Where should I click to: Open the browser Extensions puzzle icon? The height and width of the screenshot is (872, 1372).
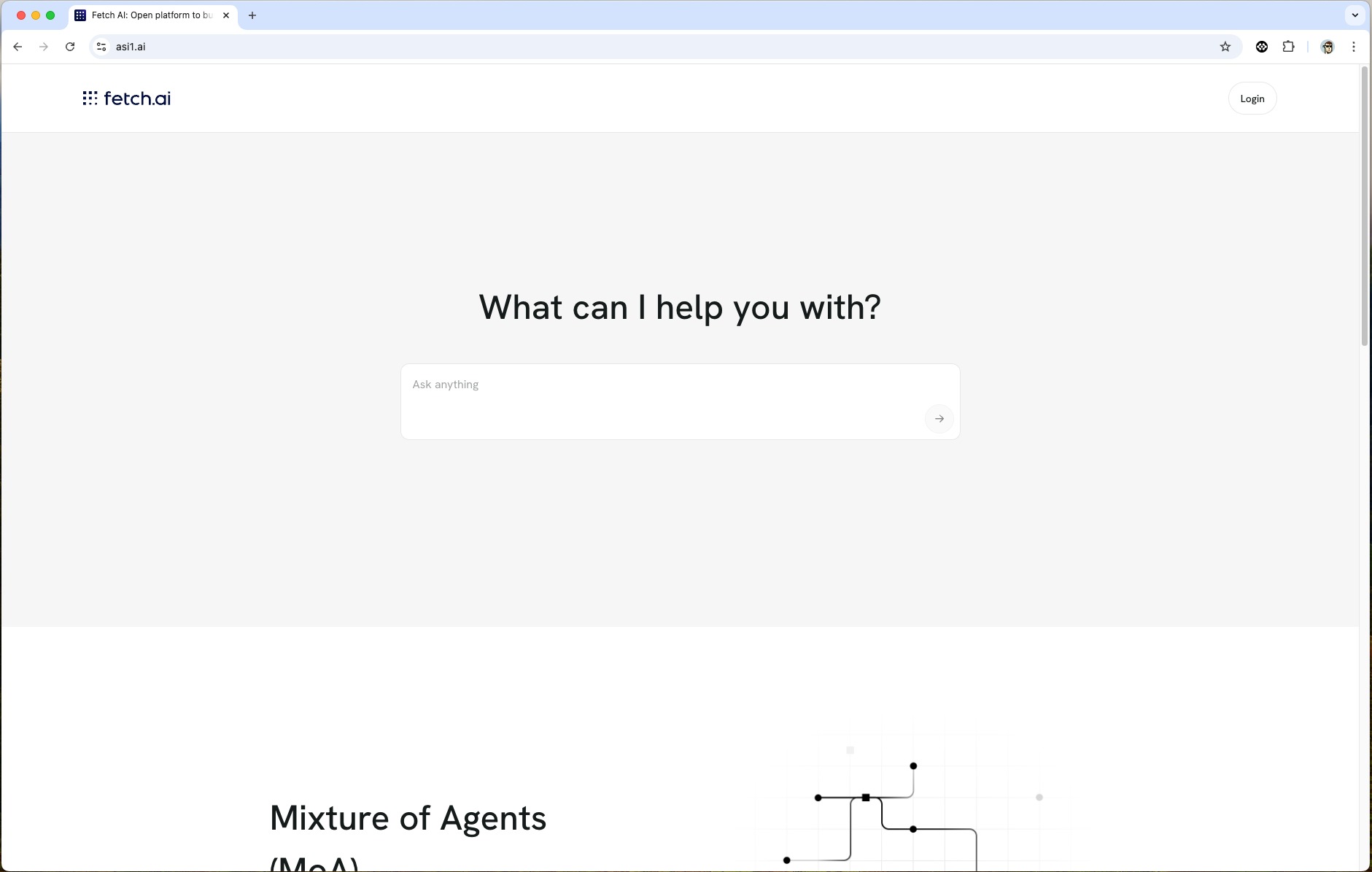(x=1289, y=47)
